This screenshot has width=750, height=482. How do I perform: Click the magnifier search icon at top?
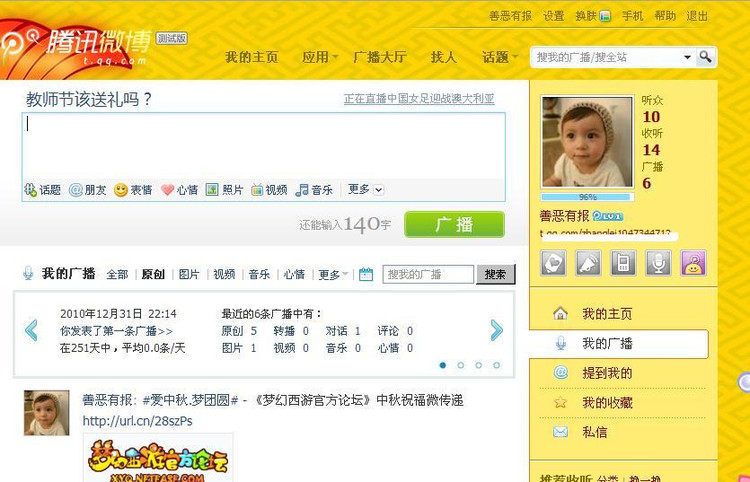(706, 57)
